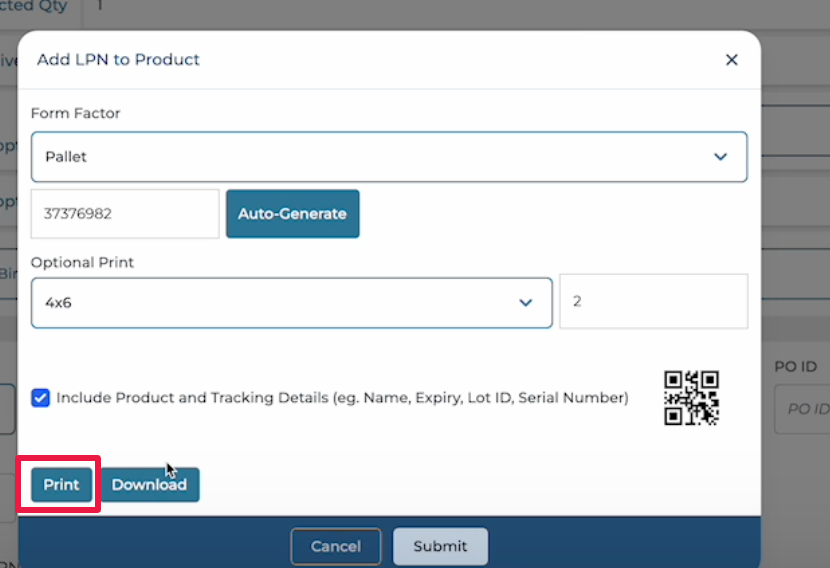Uncheck Include Product and Tracking Details checkbox
Image resolution: width=830 pixels, height=568 pixels.
click(x=40, y=398)
